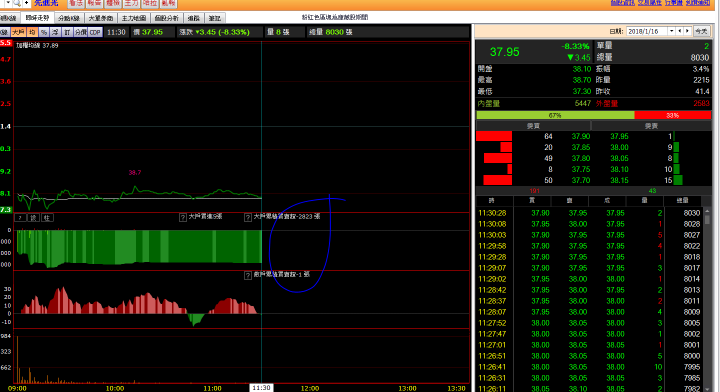Click help icon beside 大戶買進9張
The height and width of the screenshot is (392, 720).
pos(183,218)
